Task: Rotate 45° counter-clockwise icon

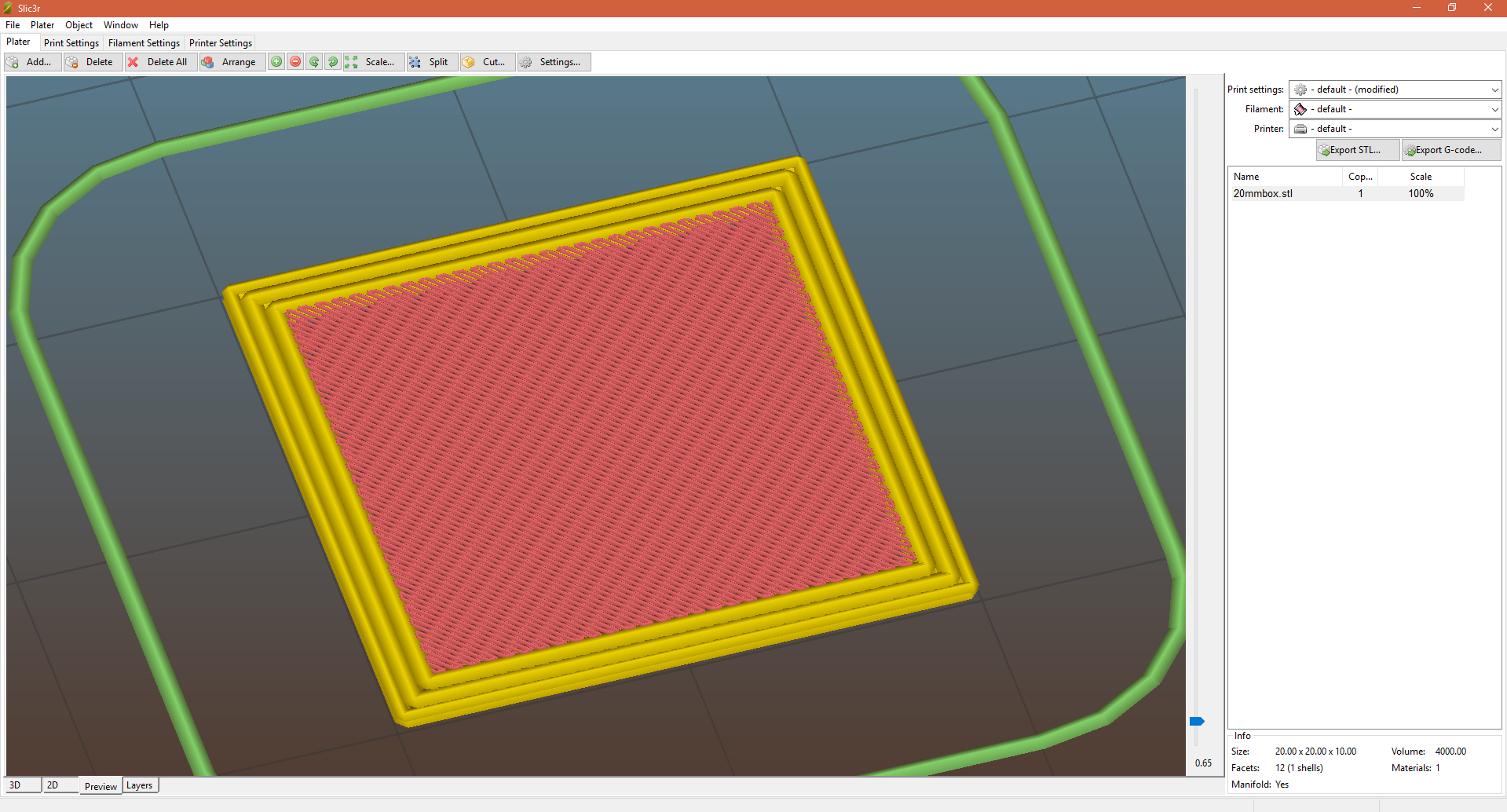Action: pos(314,62)
